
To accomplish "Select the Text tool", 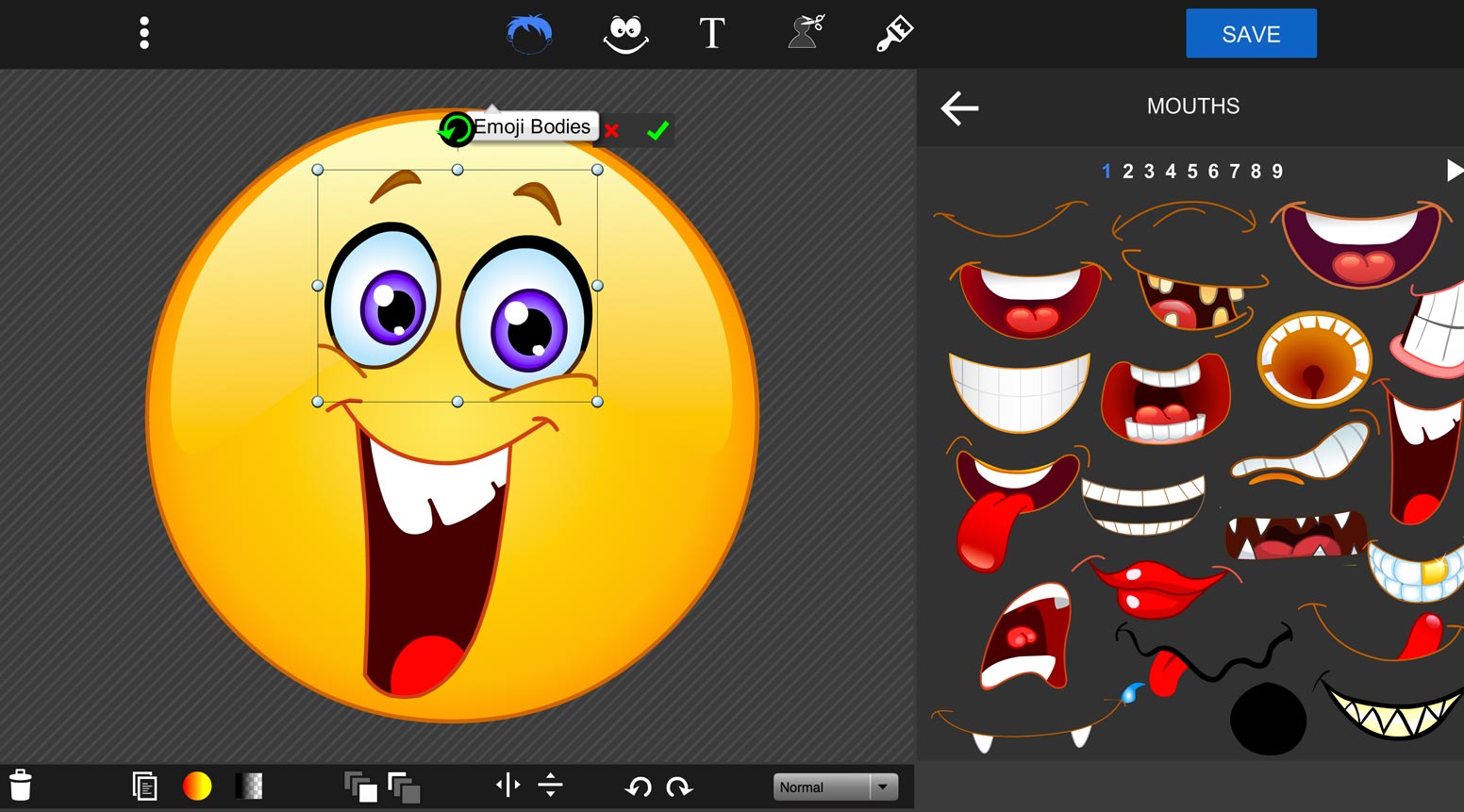I will click(712, 32).
